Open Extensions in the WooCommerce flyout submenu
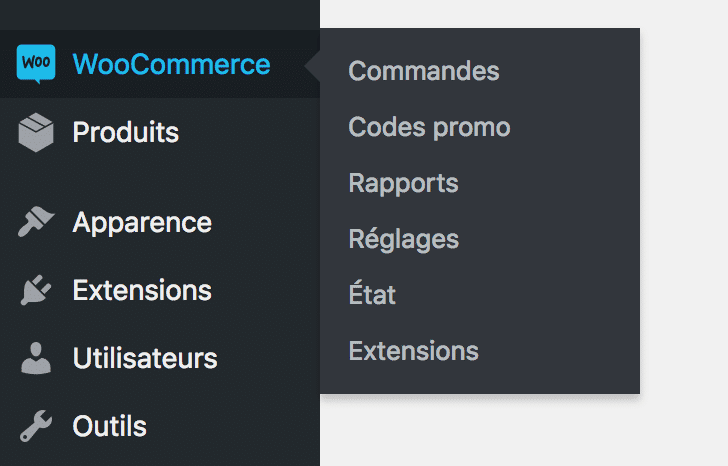The image size is (728, 466). [x=413, y=350]
